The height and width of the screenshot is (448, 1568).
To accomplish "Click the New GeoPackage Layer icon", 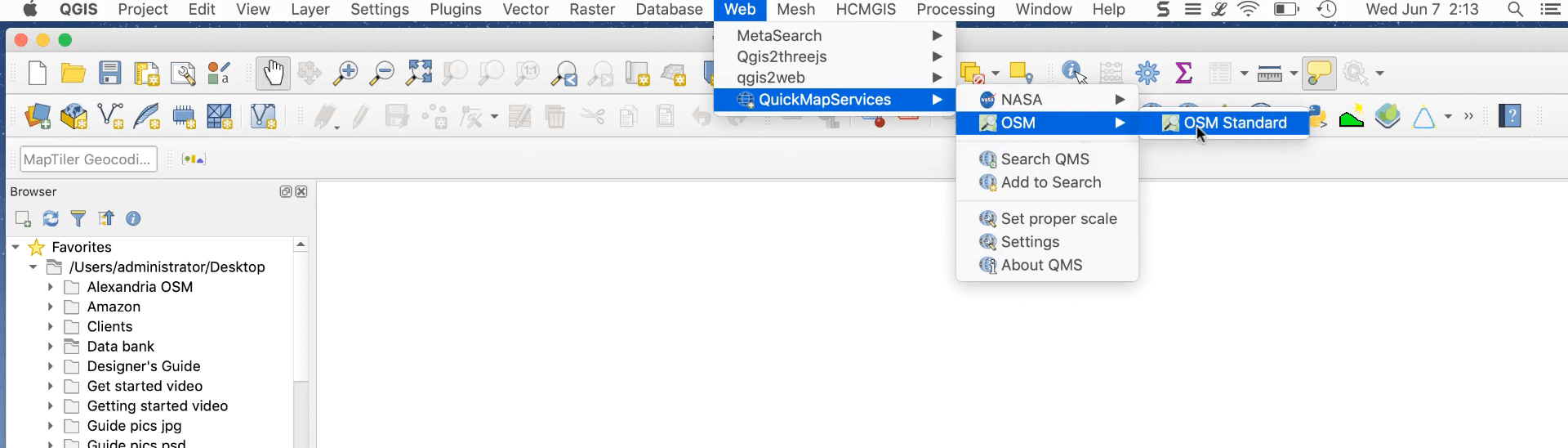I will (x=73, y=117).
